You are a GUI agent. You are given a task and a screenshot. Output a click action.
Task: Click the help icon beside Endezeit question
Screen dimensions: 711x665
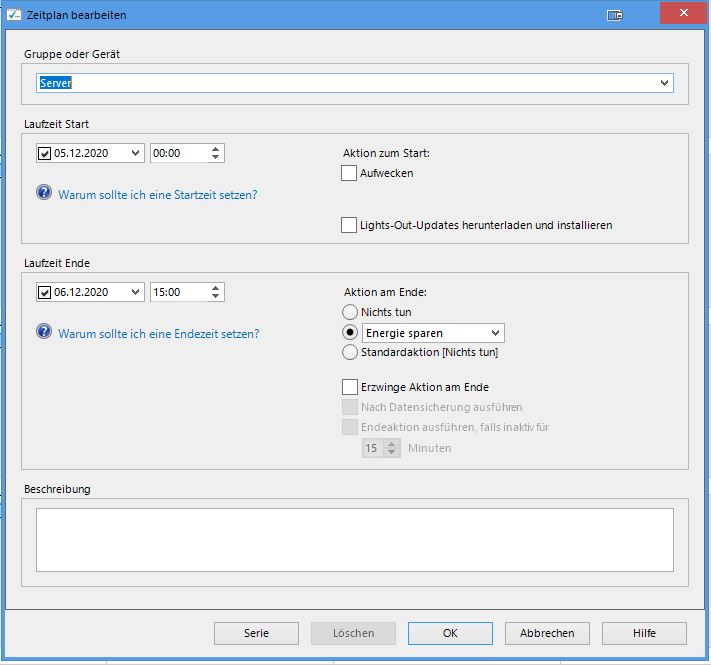(x=44, y=332)
